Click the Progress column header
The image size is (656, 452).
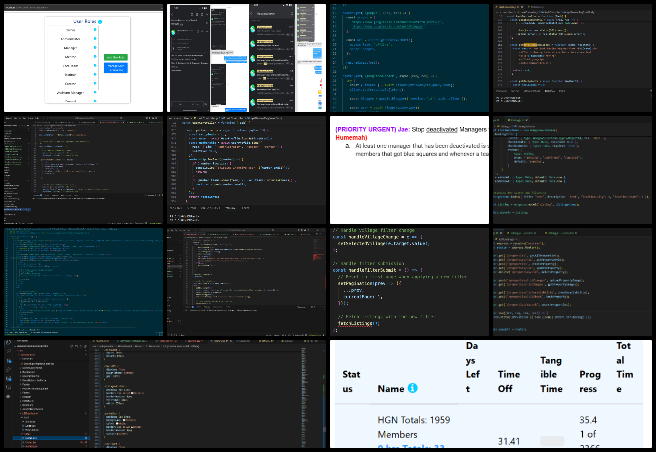(x=589, y=381)
